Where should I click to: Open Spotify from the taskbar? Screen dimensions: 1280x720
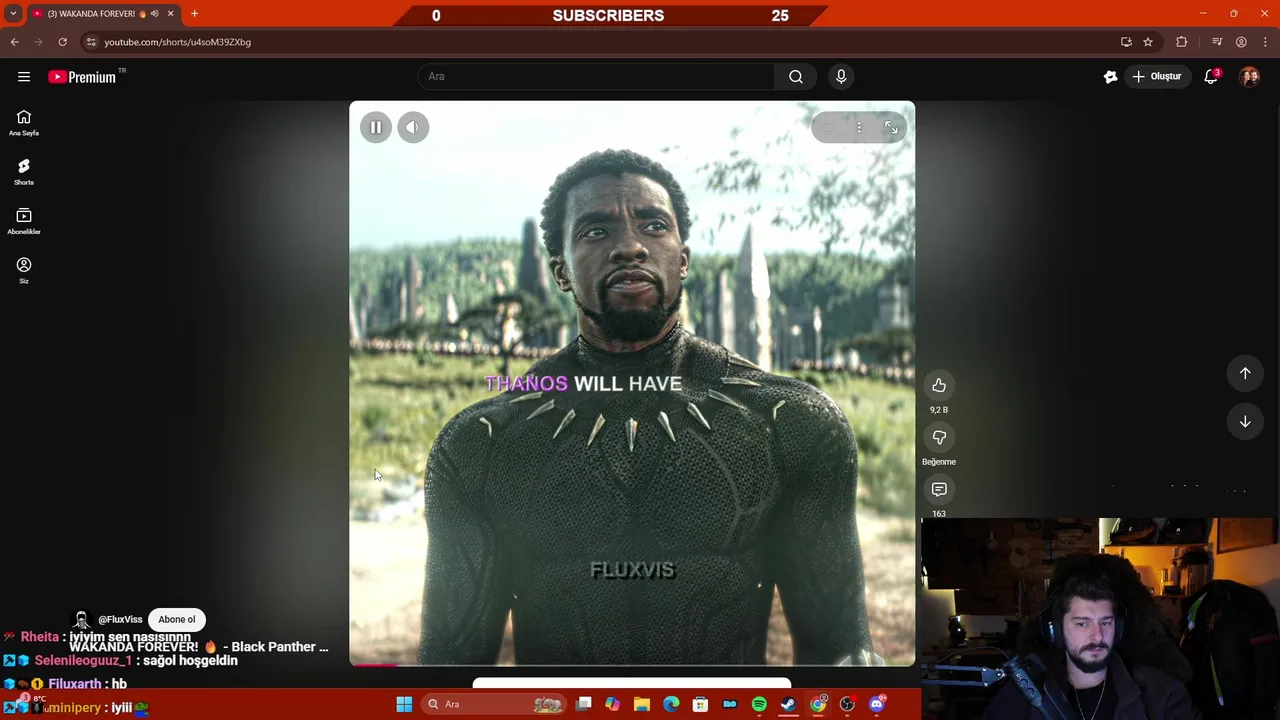(x=759, y=704)
